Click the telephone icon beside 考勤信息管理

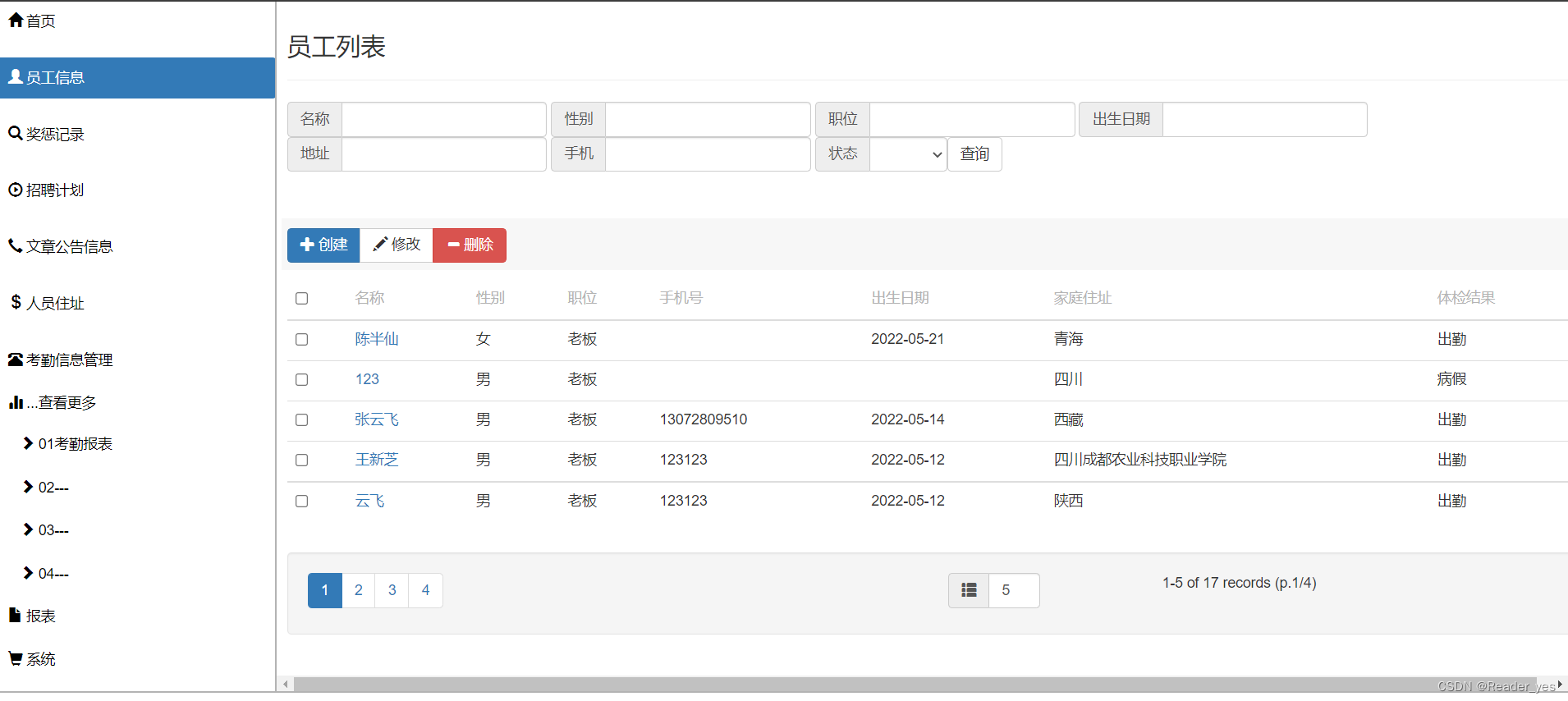click(x=16, y=360)
